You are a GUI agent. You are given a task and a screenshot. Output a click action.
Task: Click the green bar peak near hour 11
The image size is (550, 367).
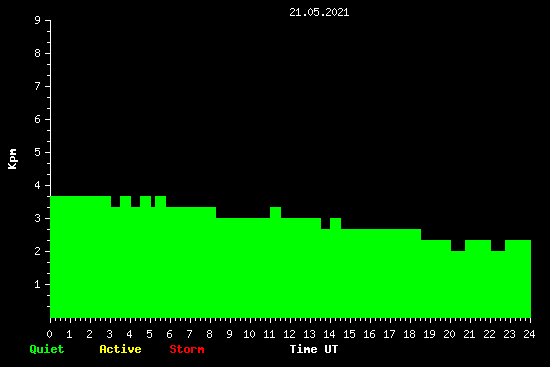click(275, 212)
